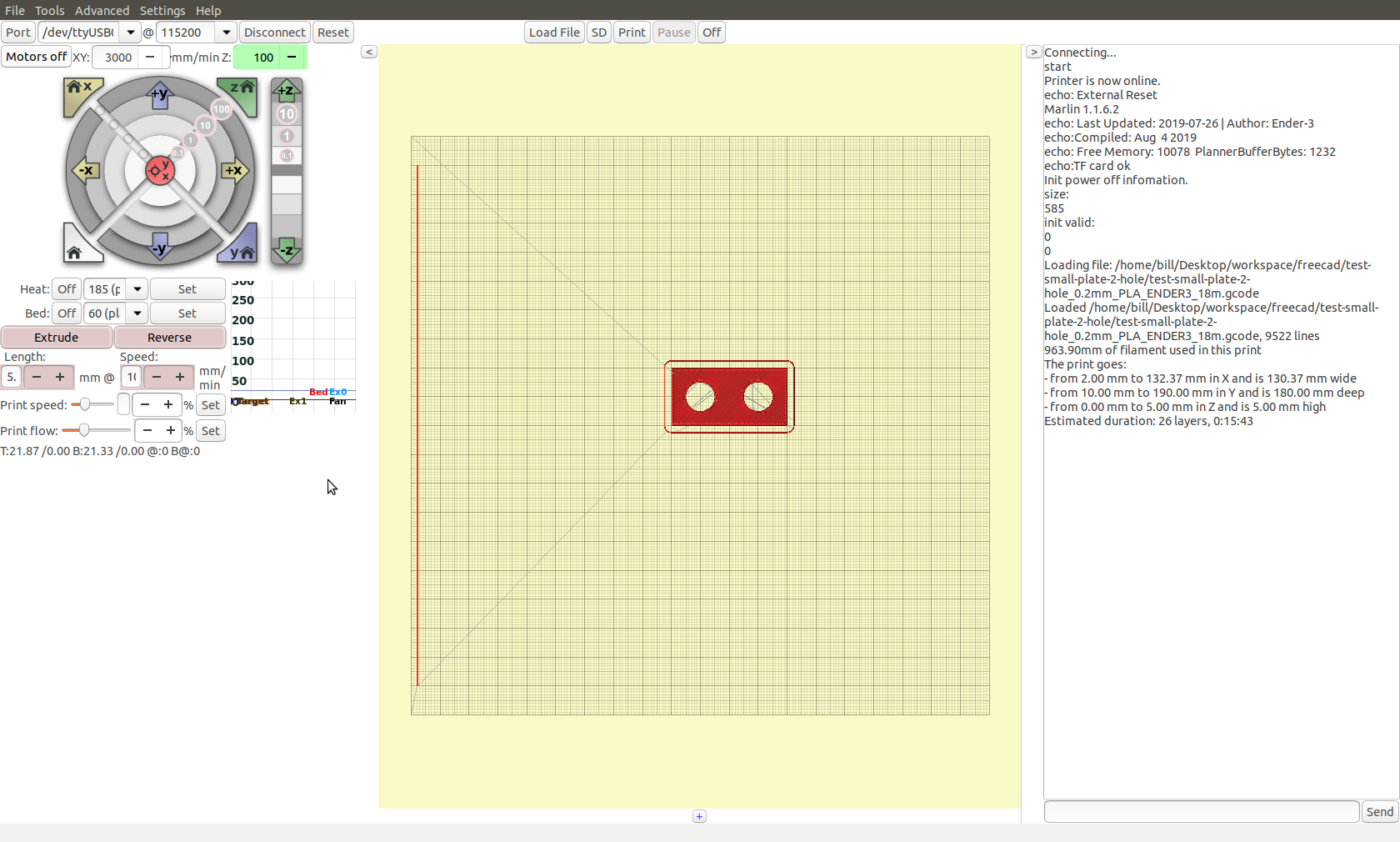The width and height of the screenshot is (1400, 842).
Task: Click the -Y jog arrow
Action: point(159,248)
